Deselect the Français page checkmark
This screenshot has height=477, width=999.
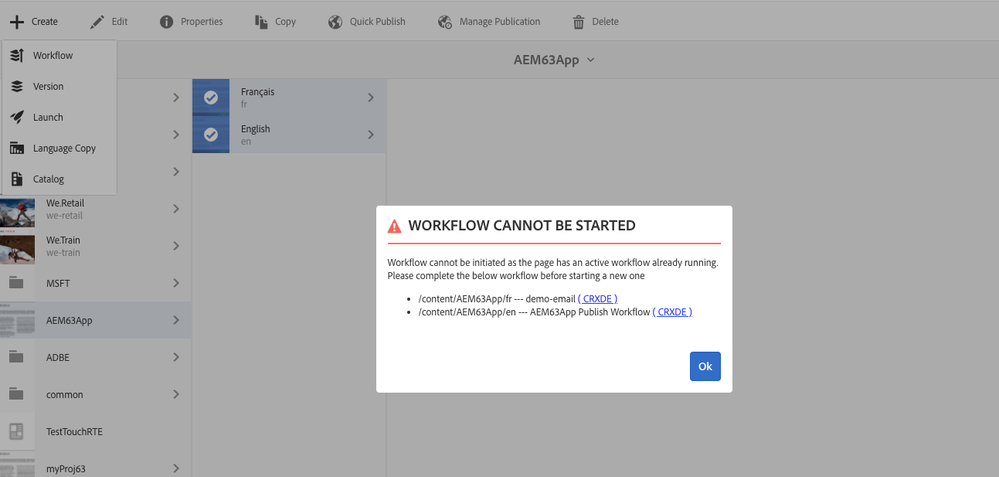(211, 97)
